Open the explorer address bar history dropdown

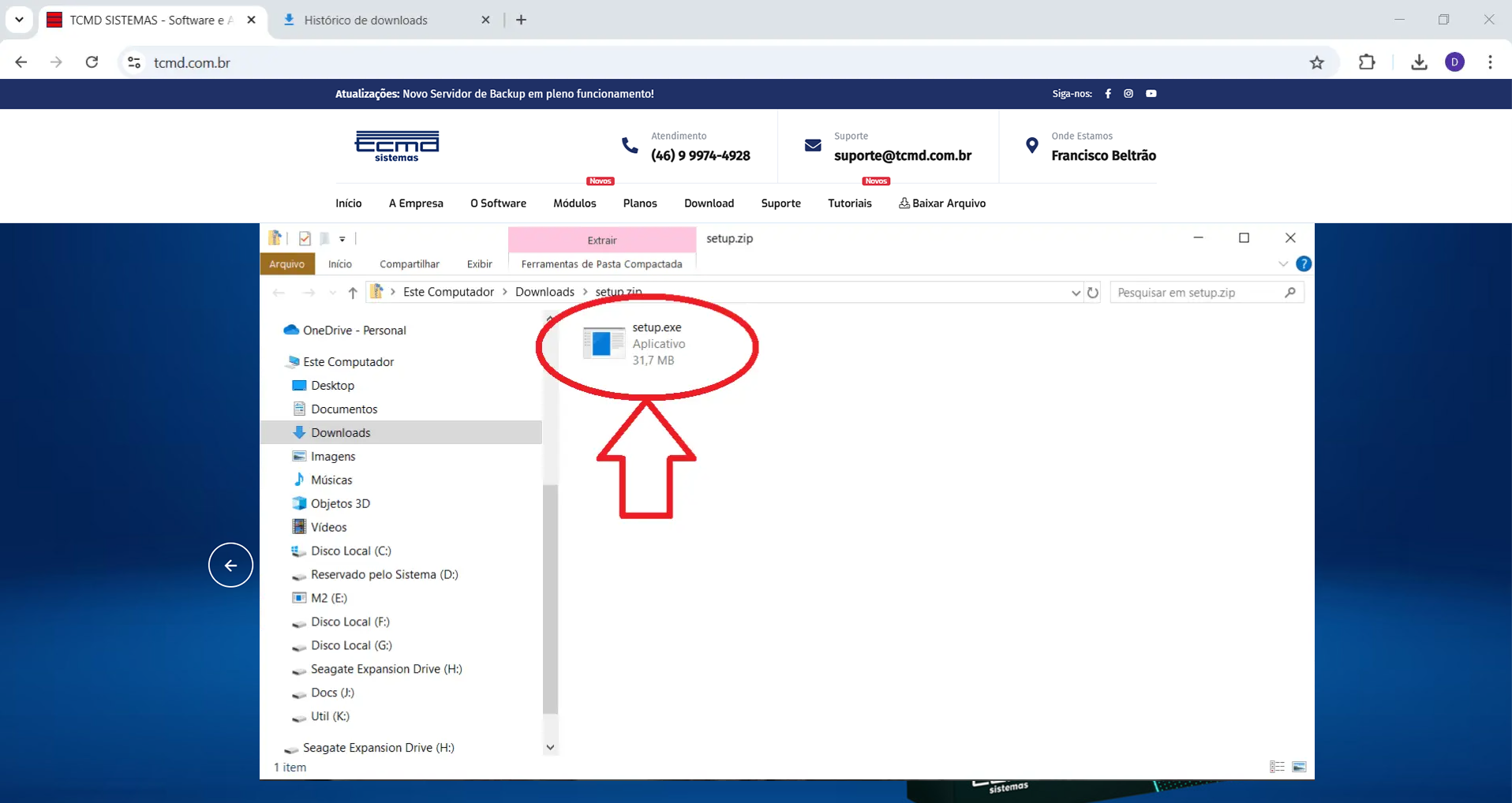(1075, 293)
